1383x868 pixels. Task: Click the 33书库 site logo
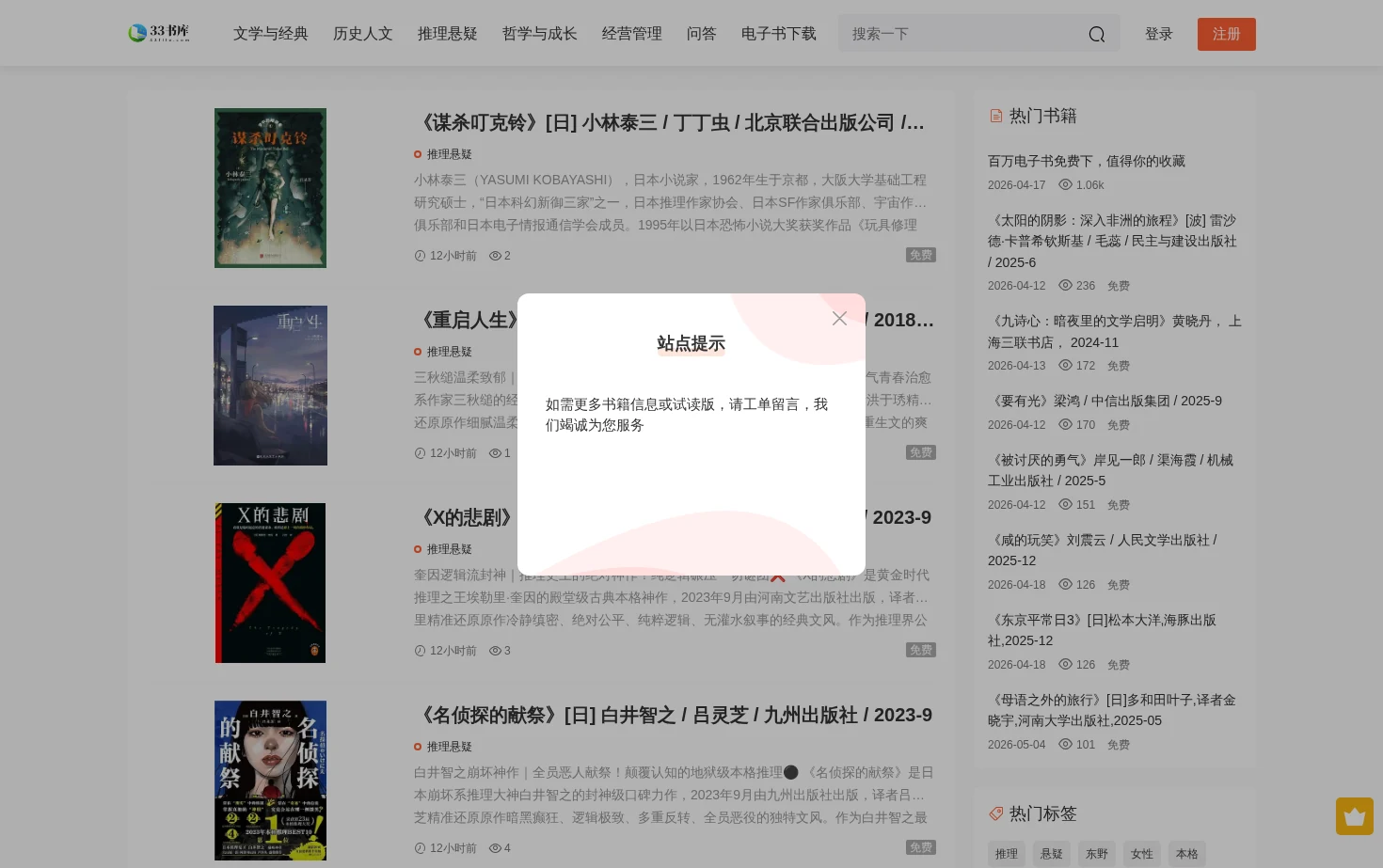[159, 33]
